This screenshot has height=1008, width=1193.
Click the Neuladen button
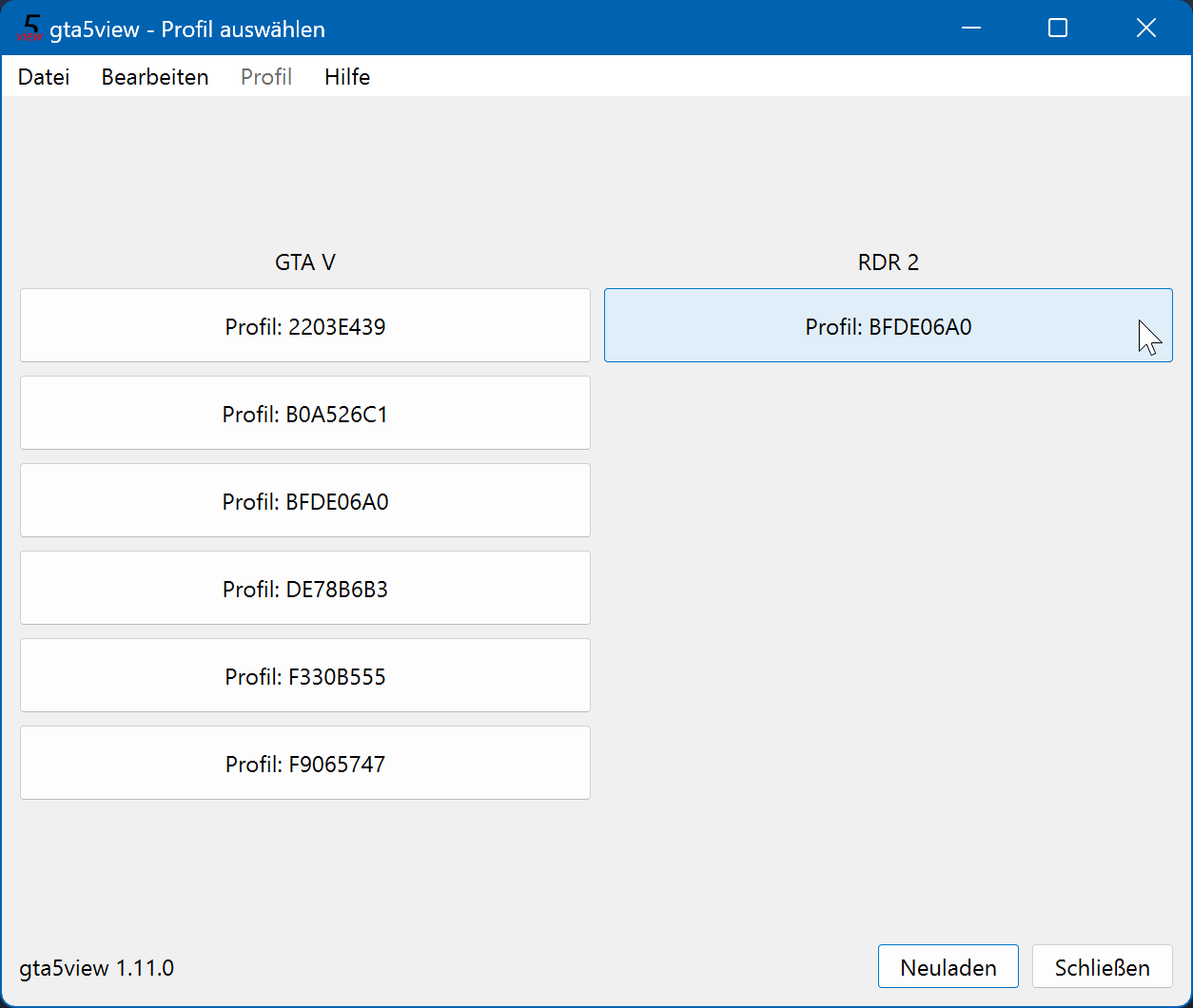coord(949,967)
